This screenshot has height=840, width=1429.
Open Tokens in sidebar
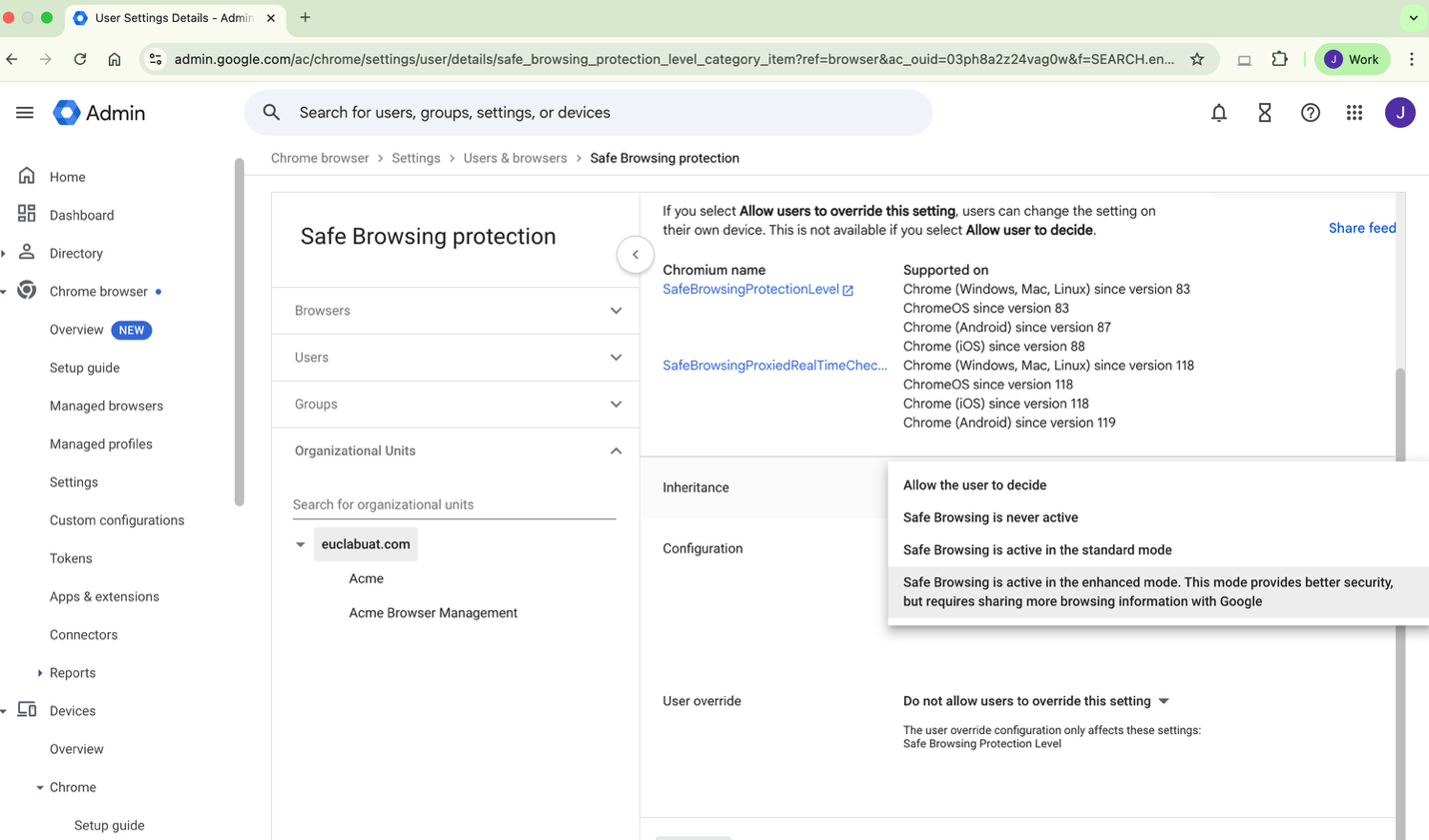tap(71, 558)
